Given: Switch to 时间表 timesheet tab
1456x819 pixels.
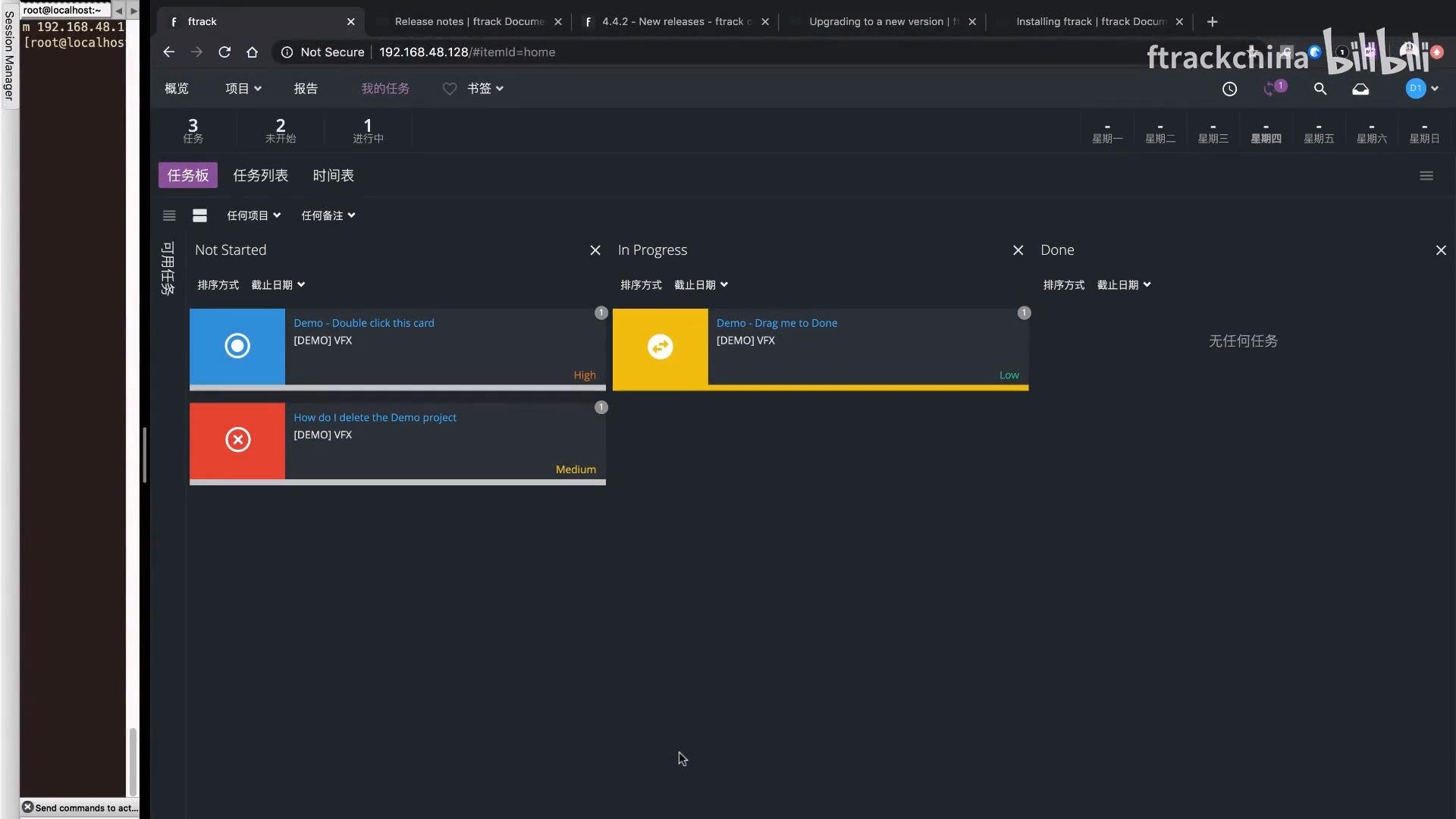Looking at the screenshot, I should coord(334,175).
